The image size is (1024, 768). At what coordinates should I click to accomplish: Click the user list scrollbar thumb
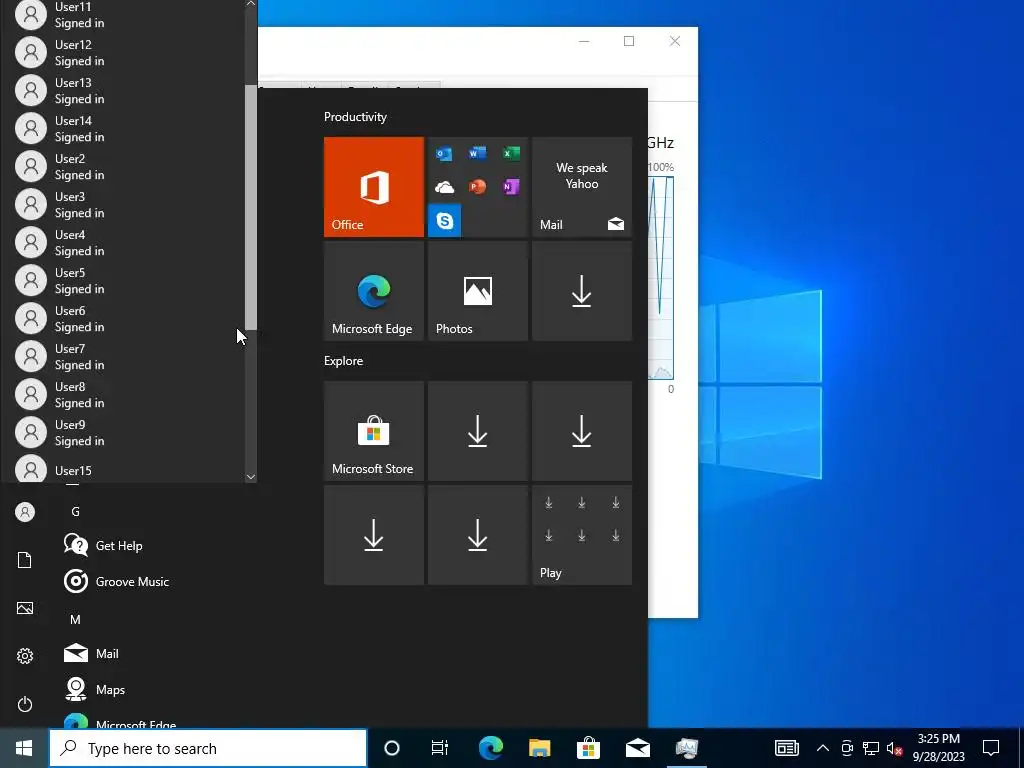251,207
